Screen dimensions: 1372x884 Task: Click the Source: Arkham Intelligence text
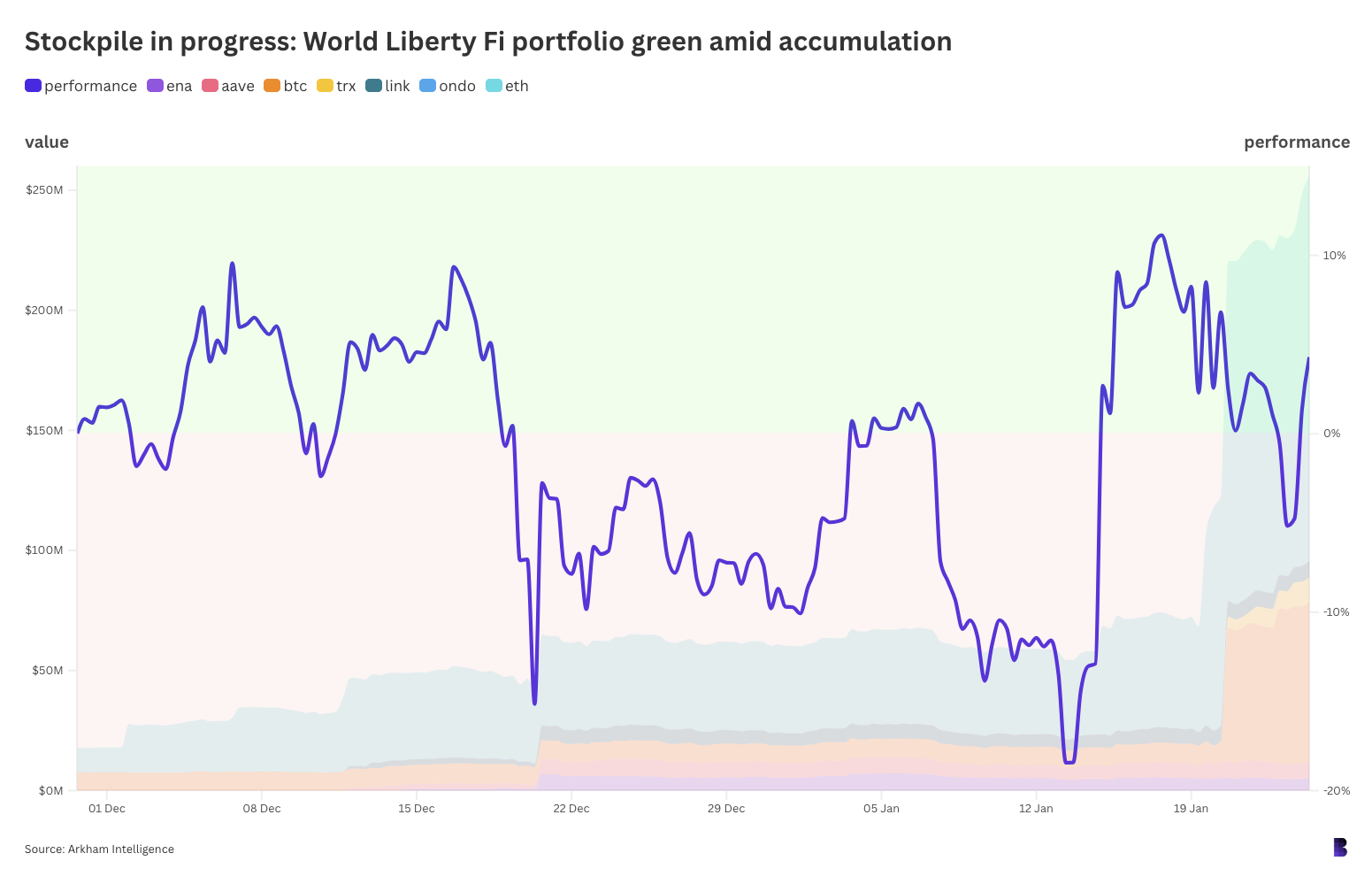tap(99, 849)
